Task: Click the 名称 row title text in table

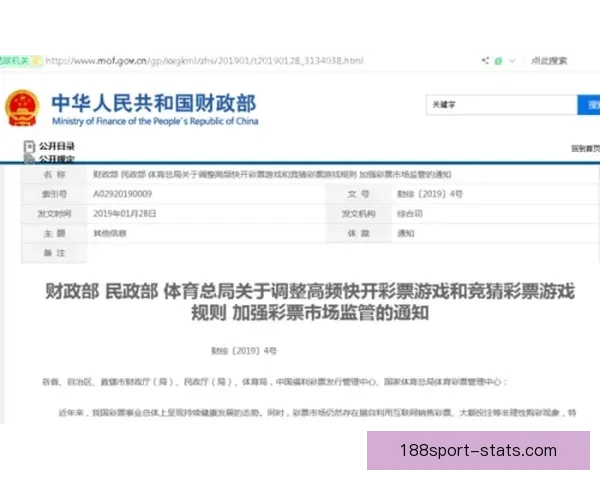Action: pos(272,175)
